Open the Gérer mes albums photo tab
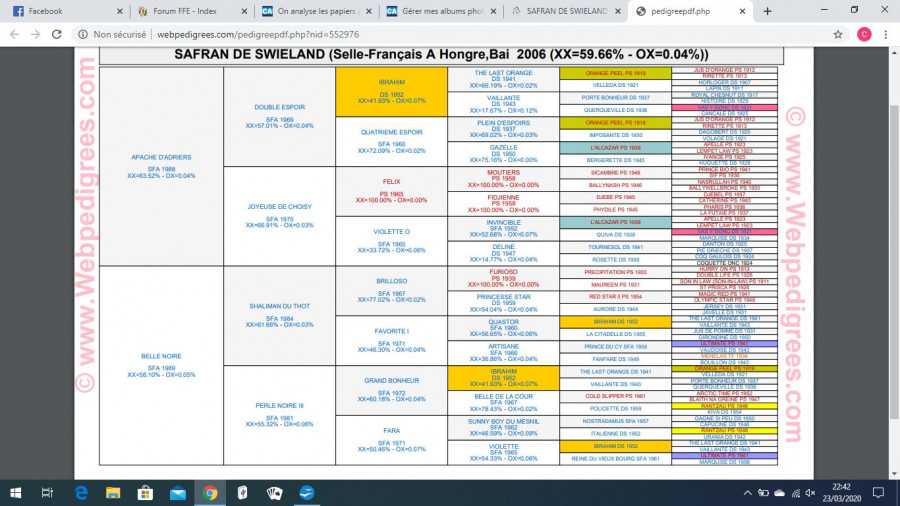Viewport: 900px width, 506px height. pos(439,11)
